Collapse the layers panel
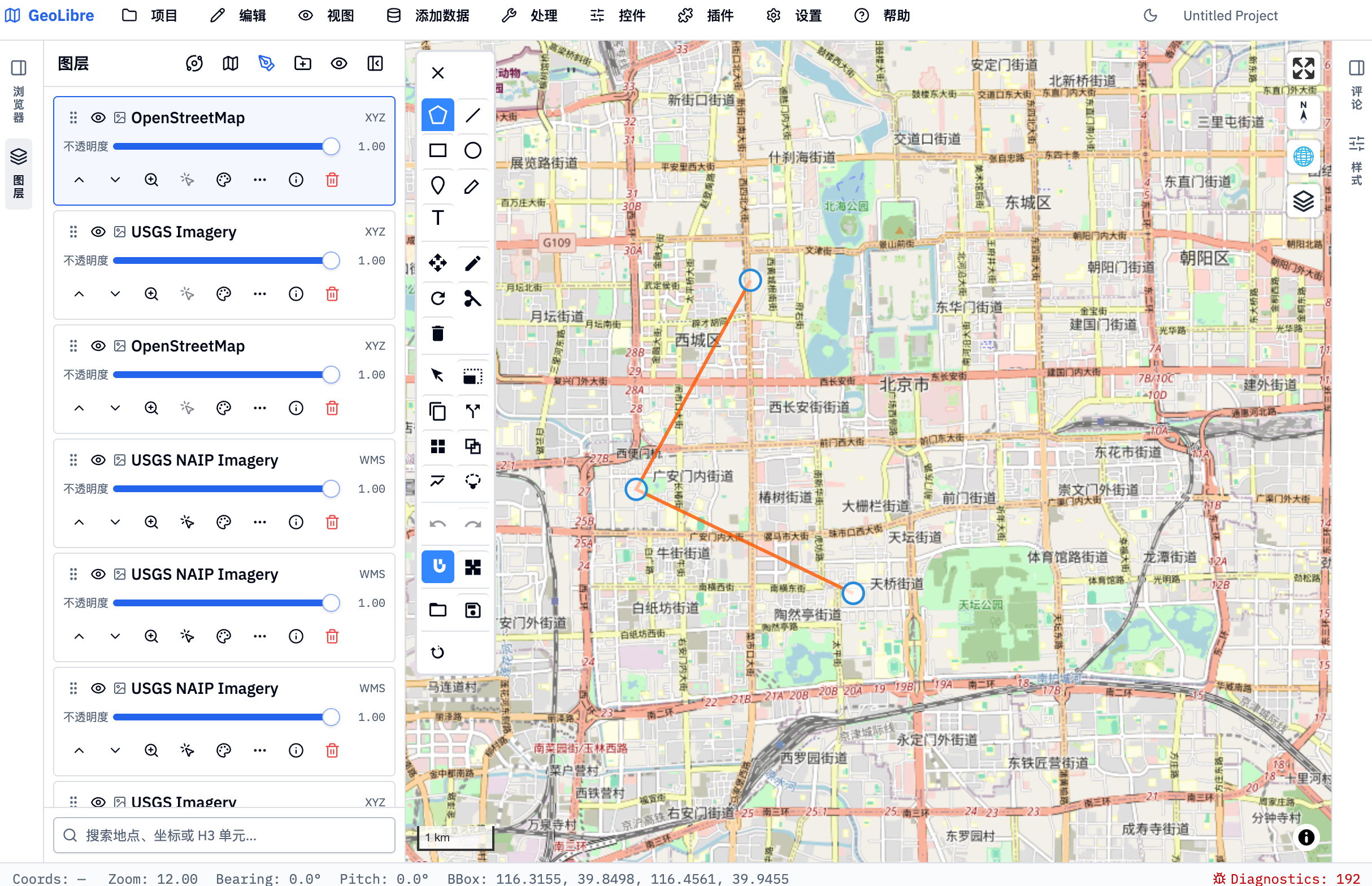The width and height of the screenshot is (1372, 886). (x=375, y=63)
